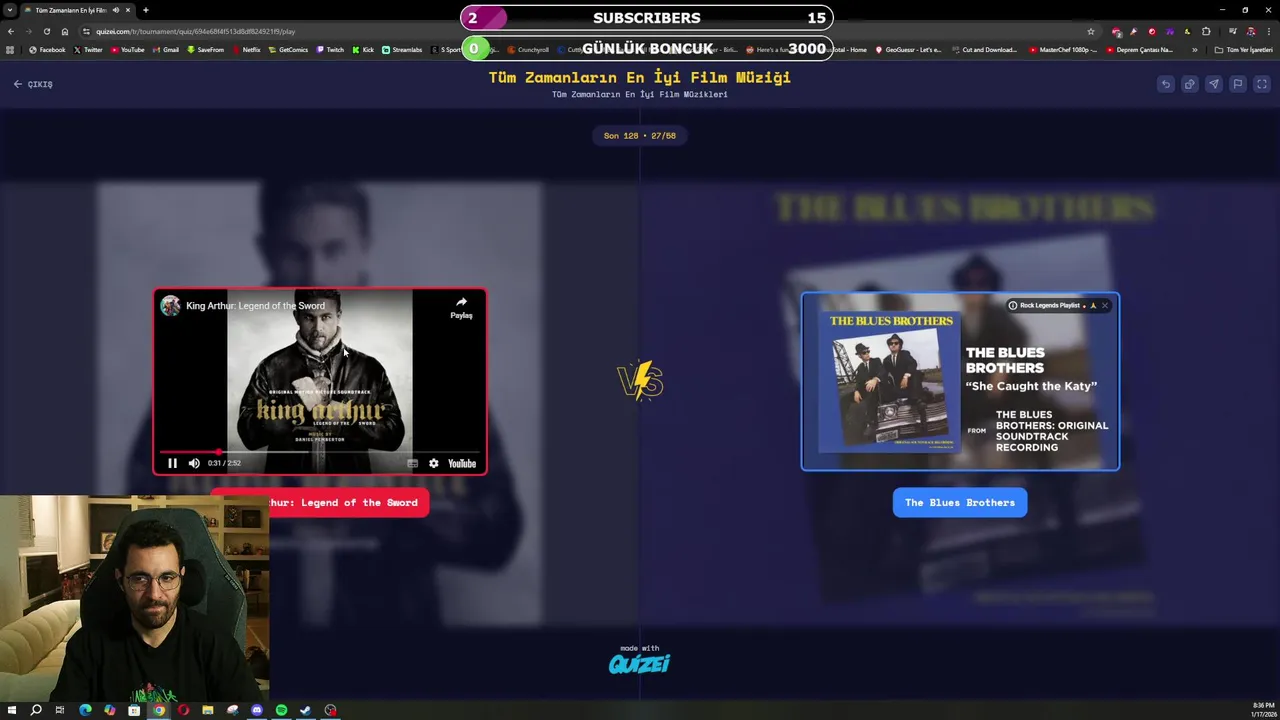Open the Twitch bookmark
This screenshot has width=1280, height=720.
click(330, 49)
